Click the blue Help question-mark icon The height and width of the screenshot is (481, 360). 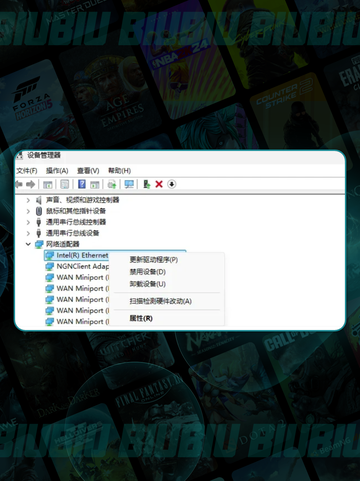point(82,184)
